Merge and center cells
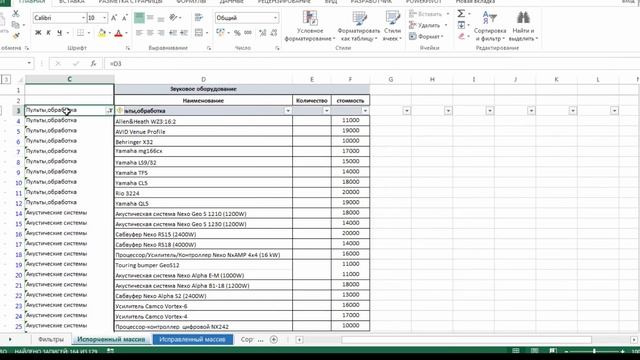 (x=199, y=33)
